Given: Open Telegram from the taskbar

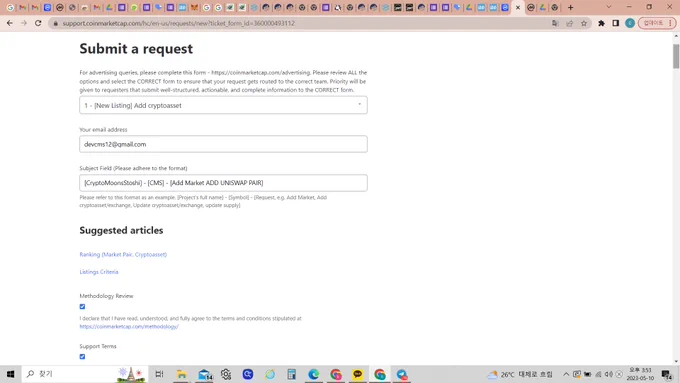Looking at the screenshot, I should tap(402, 374).
